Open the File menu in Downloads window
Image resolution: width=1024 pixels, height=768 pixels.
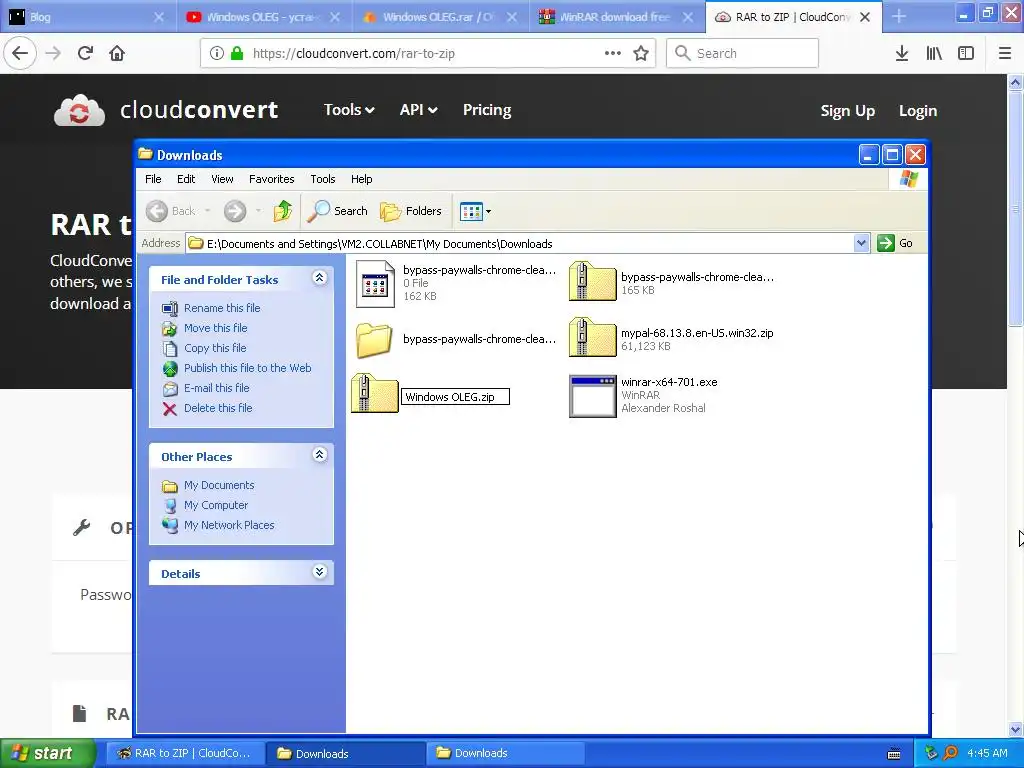pos(153,179)
